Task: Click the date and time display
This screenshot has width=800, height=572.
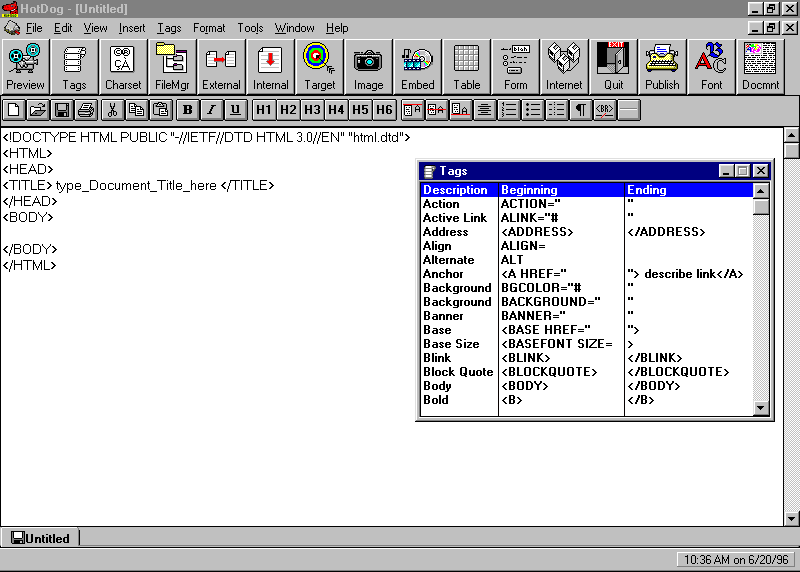Action: click(x=736, y=560)
